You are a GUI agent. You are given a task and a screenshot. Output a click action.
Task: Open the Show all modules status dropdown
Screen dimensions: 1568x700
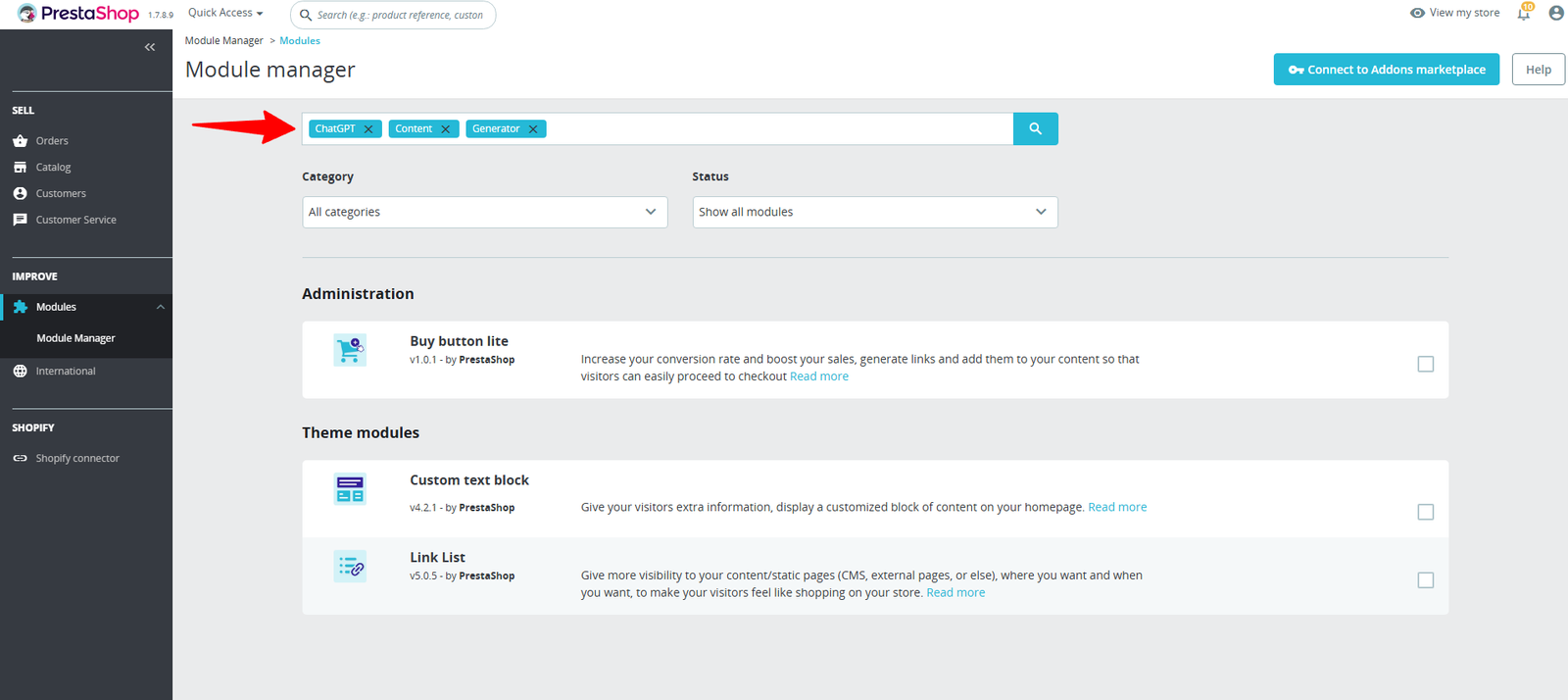(x=875, y=212)
